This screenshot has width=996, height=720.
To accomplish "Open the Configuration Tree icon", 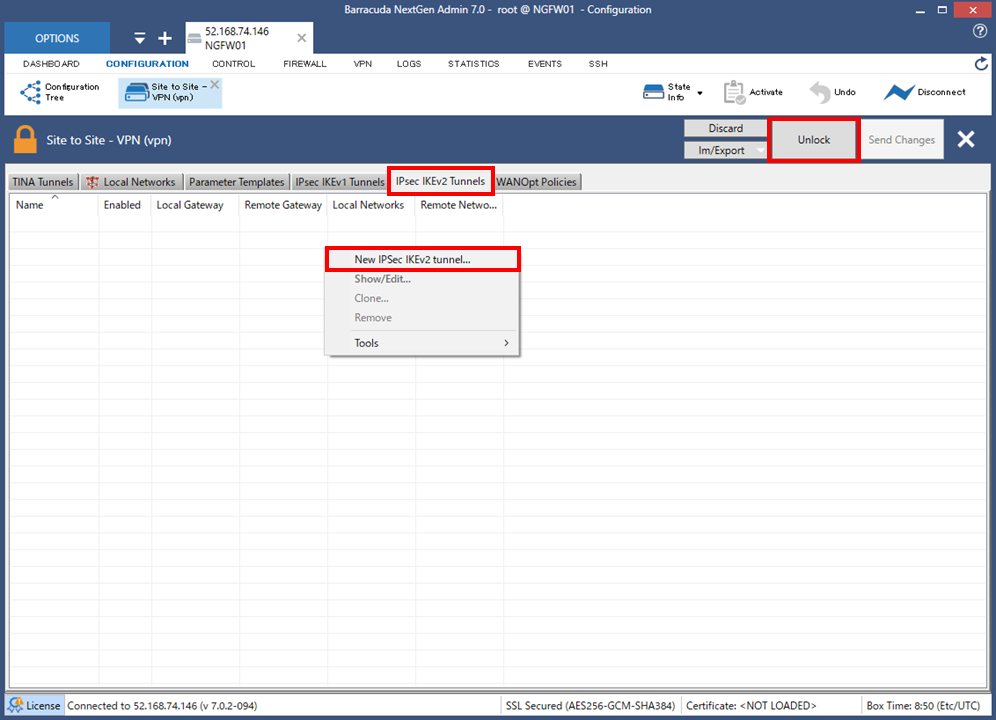I will pyautogui.click(x=30, y=92).
